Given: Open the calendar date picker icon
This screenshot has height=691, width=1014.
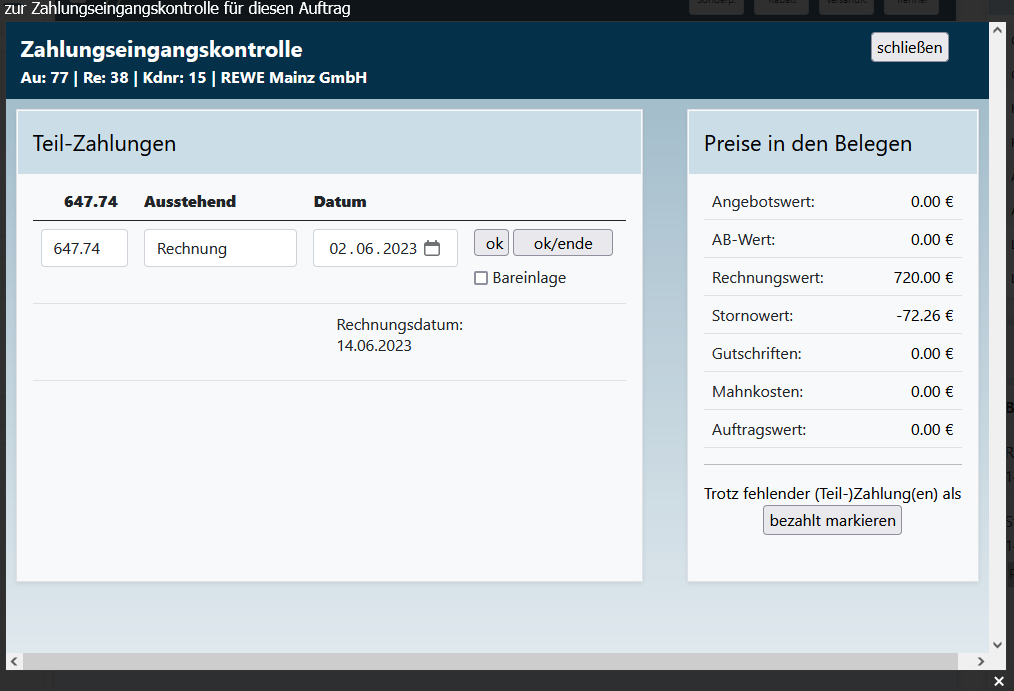Looking at the screenshot, I should point(432,249).
